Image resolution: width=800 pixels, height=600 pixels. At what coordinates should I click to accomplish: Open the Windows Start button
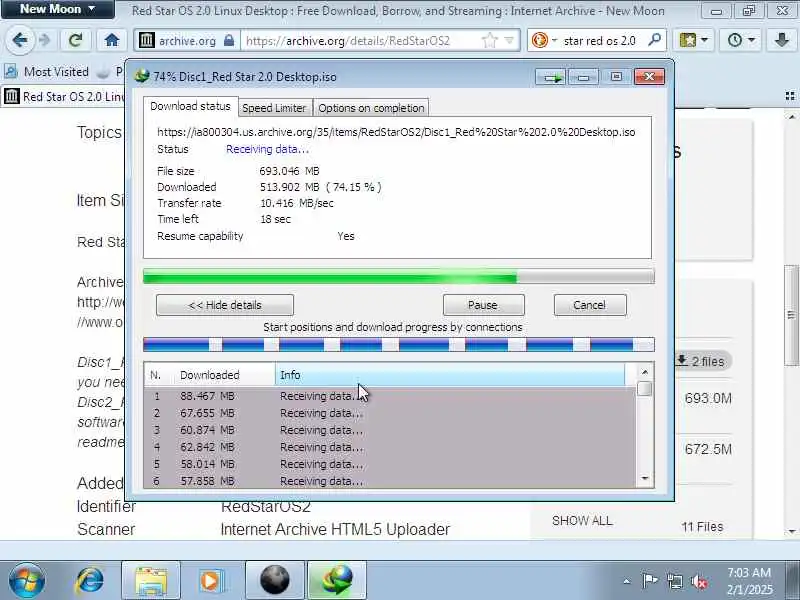[27, 580]
